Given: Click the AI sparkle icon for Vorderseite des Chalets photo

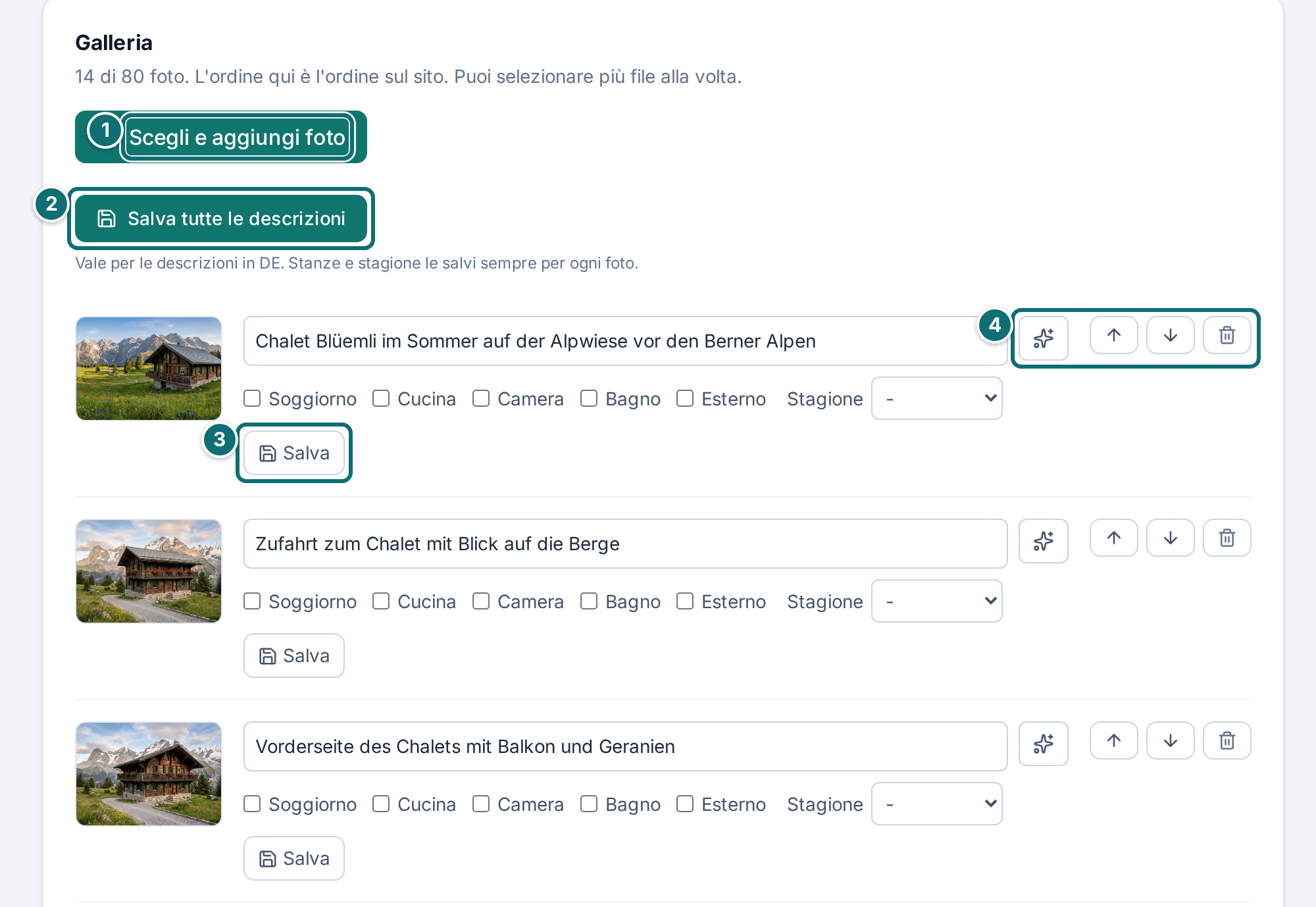Looking at the screenshot, I should [x=1043, y=744].
